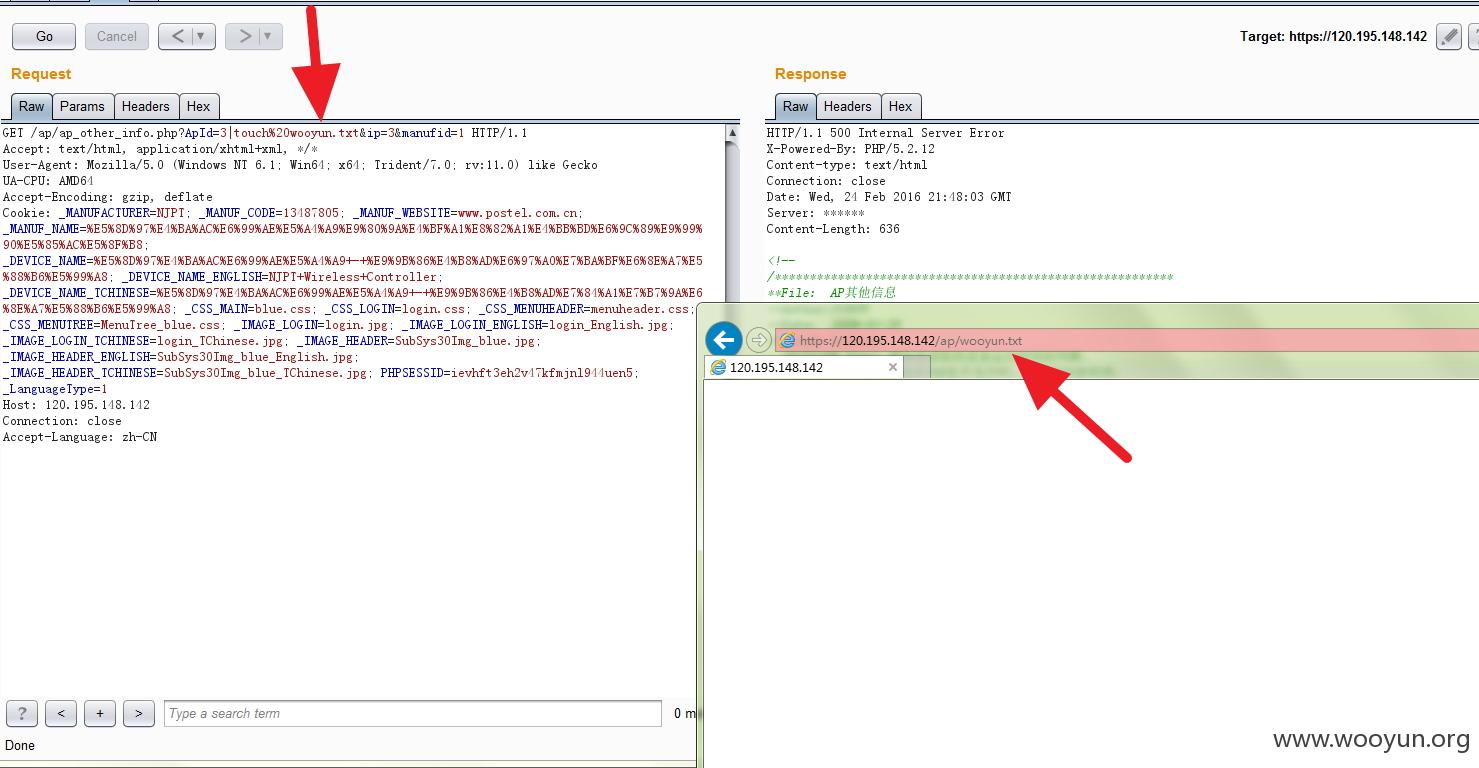Viewport: 1479px width, 768px height.
Task: Click the search help question mark button
Action: [x=22, y=713]
